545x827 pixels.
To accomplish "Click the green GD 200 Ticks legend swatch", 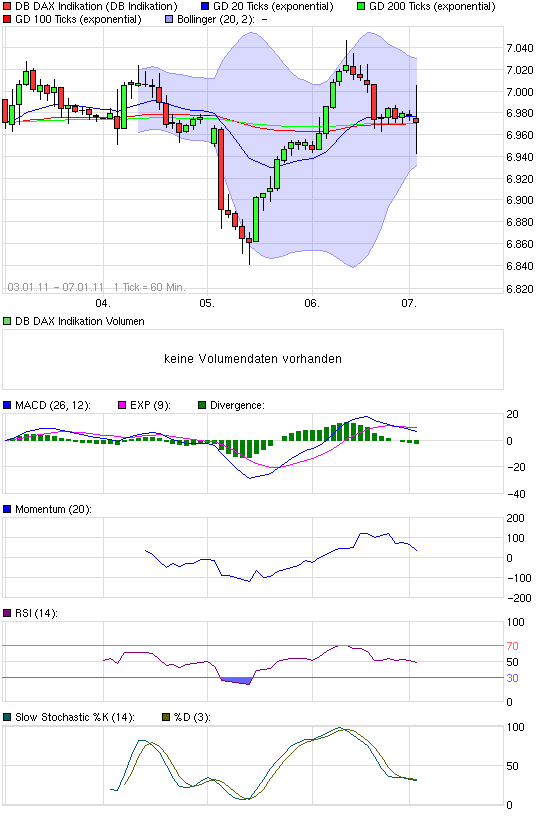I will [361, 7].
